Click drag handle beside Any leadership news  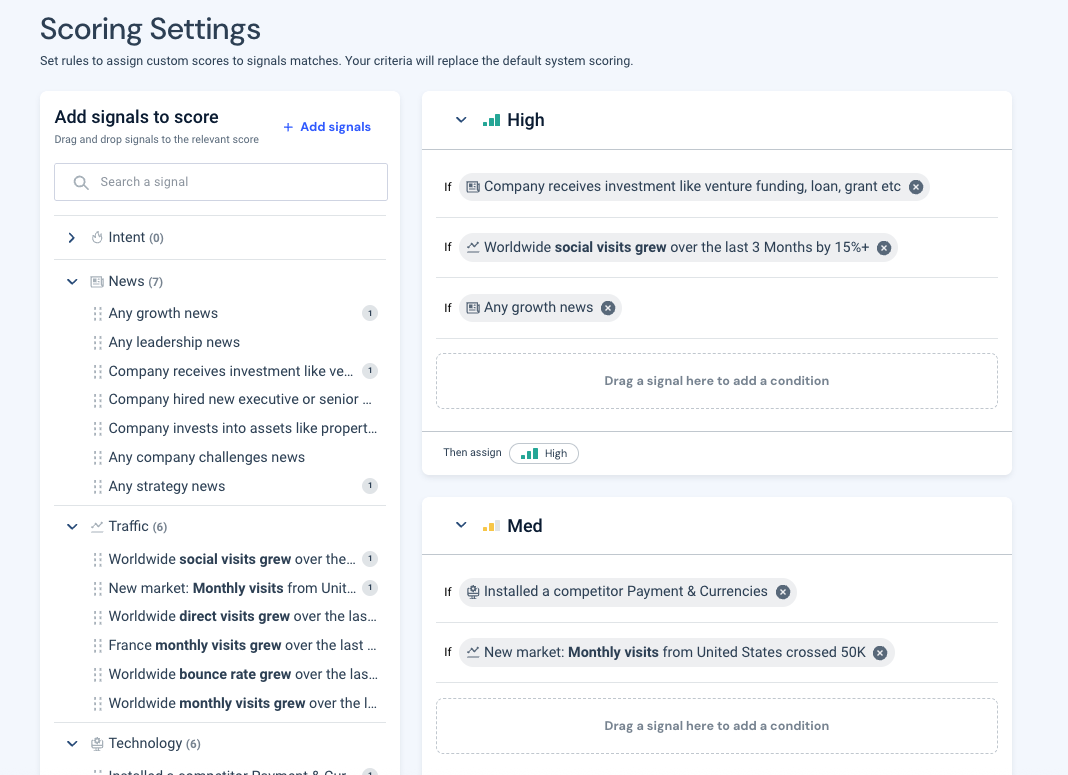(x=97, y=343)
